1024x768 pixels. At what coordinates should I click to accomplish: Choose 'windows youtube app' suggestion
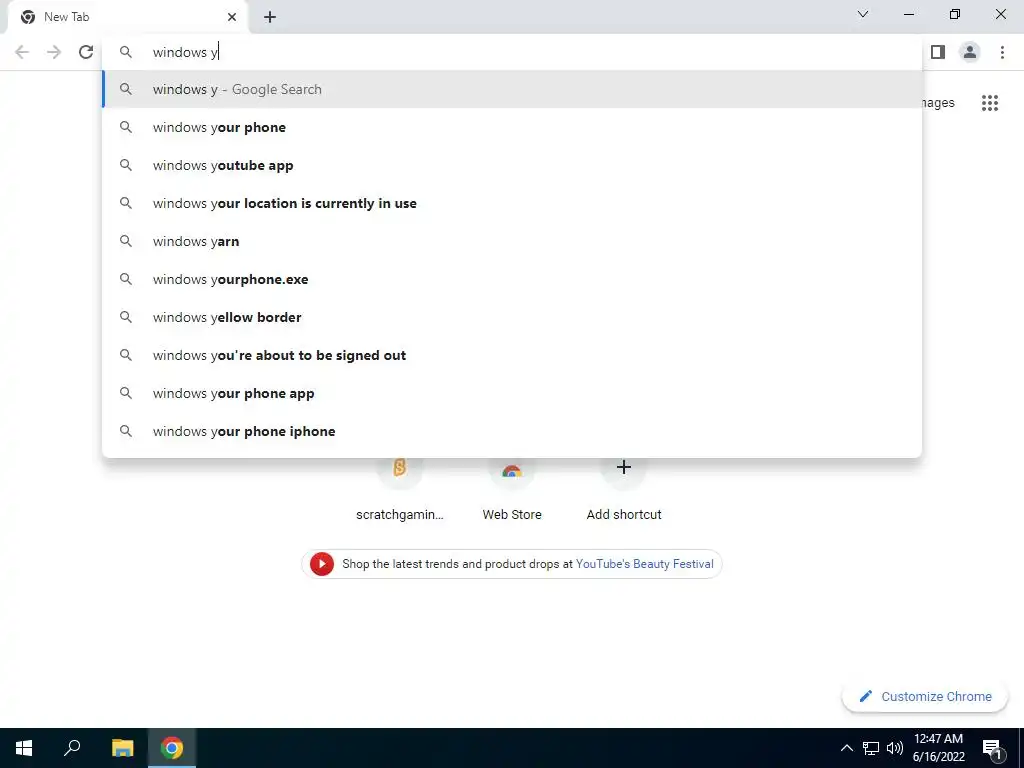pyautogui.click(x=512, y=165)
